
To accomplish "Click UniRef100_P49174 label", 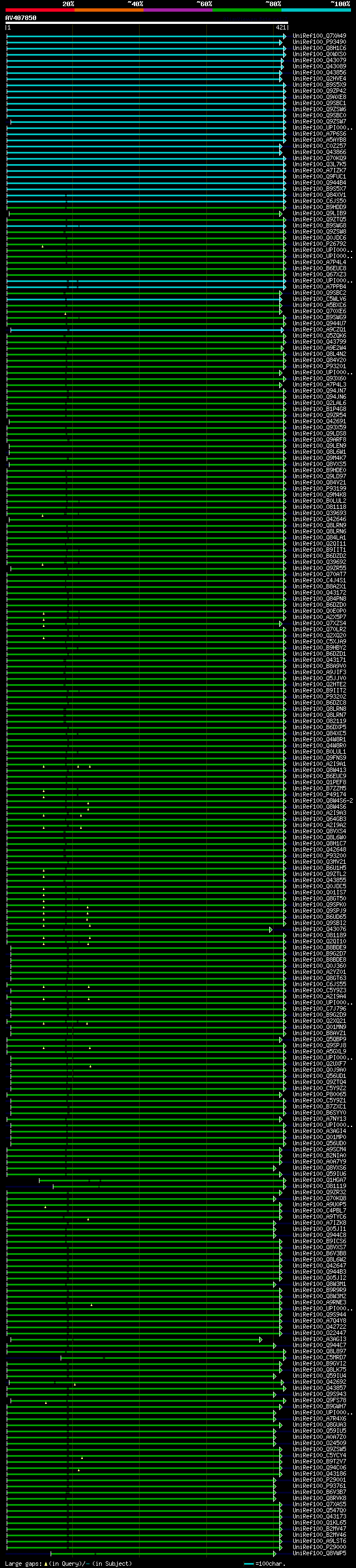I will 319,794.
